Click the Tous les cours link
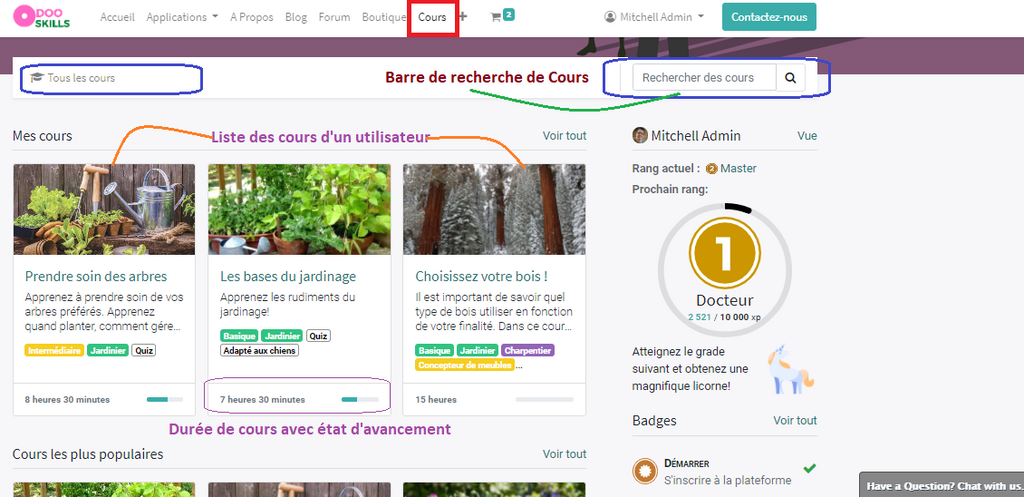Image resolution: width=1024 pixels, height=497 pixels. [x=80, y=78]
